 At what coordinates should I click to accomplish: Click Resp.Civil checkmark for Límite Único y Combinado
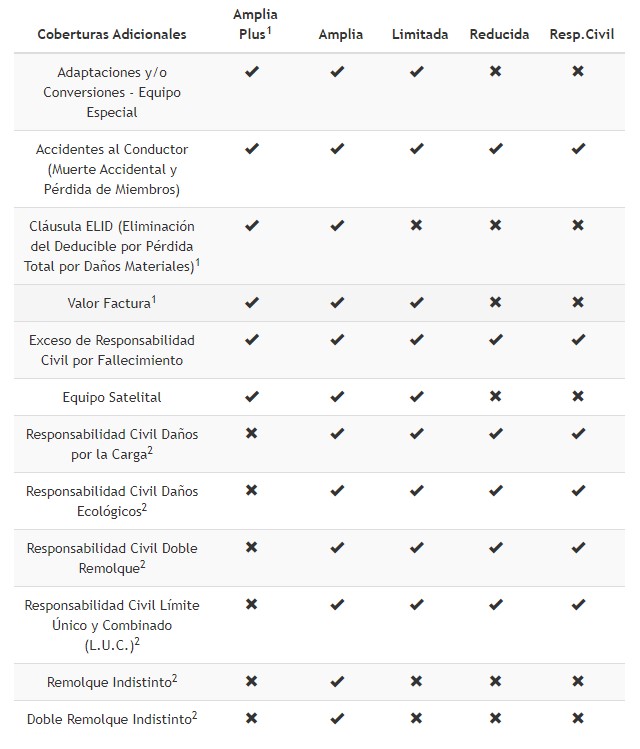[578, 605]
